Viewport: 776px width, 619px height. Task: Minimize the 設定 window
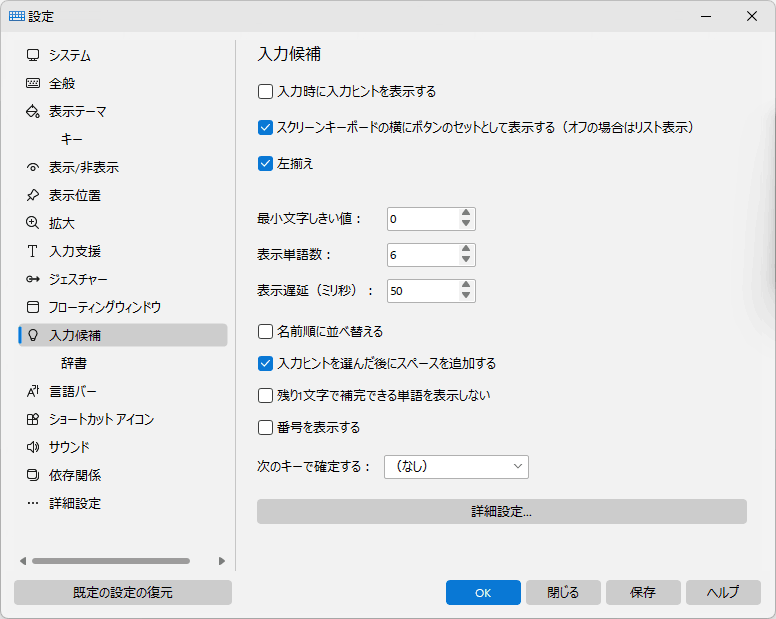click(x=706, y=16)
